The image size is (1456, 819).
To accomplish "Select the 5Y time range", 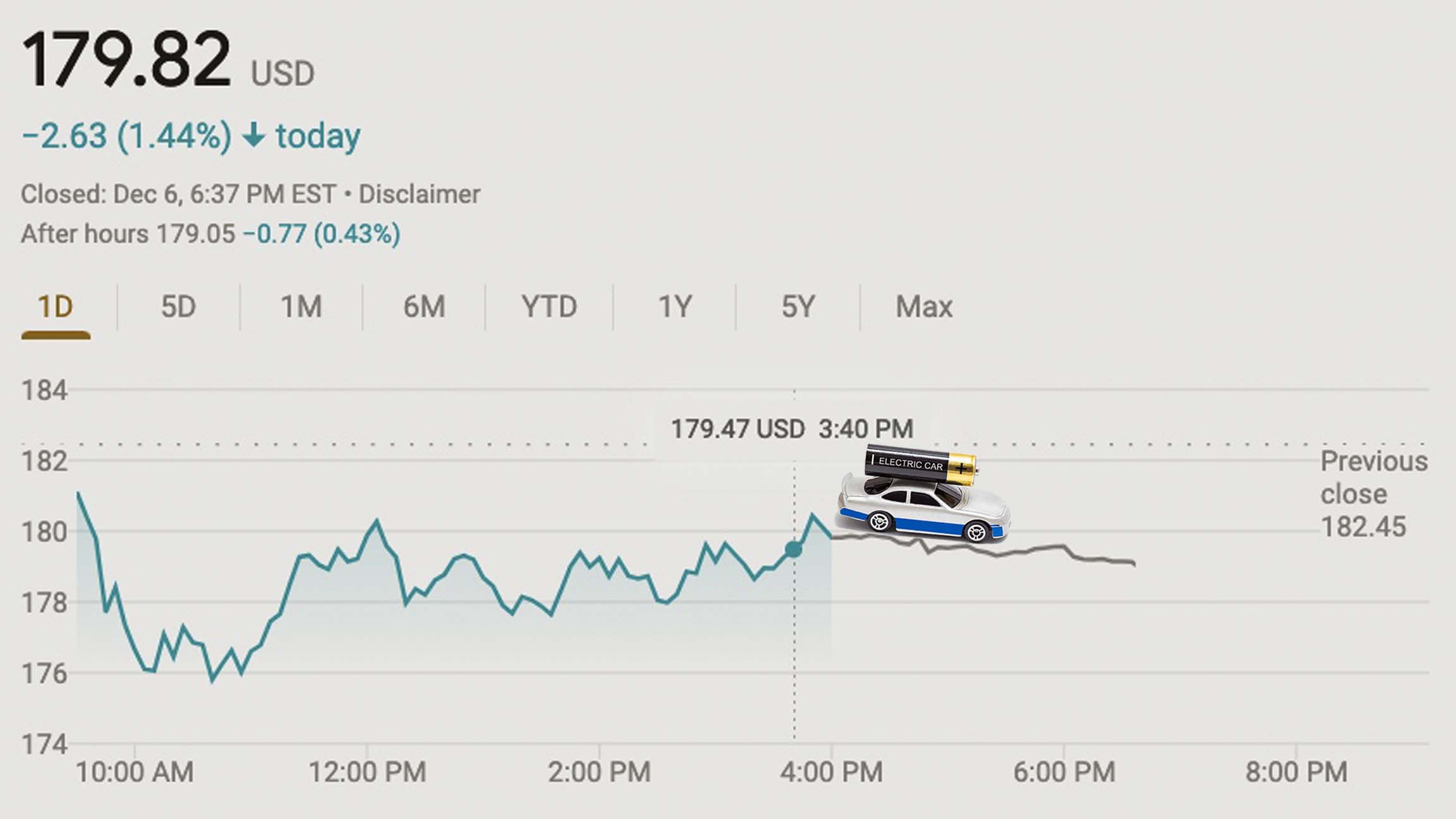I will [x=798, y=306].
